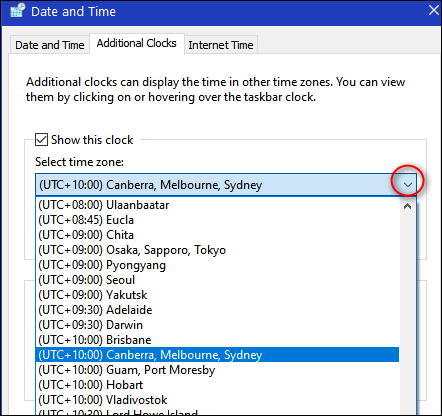The width and height of the screenshot is (442, 416).
Task: Select Guam, Port Moresby time zone
Action: (x=217, y=370)
